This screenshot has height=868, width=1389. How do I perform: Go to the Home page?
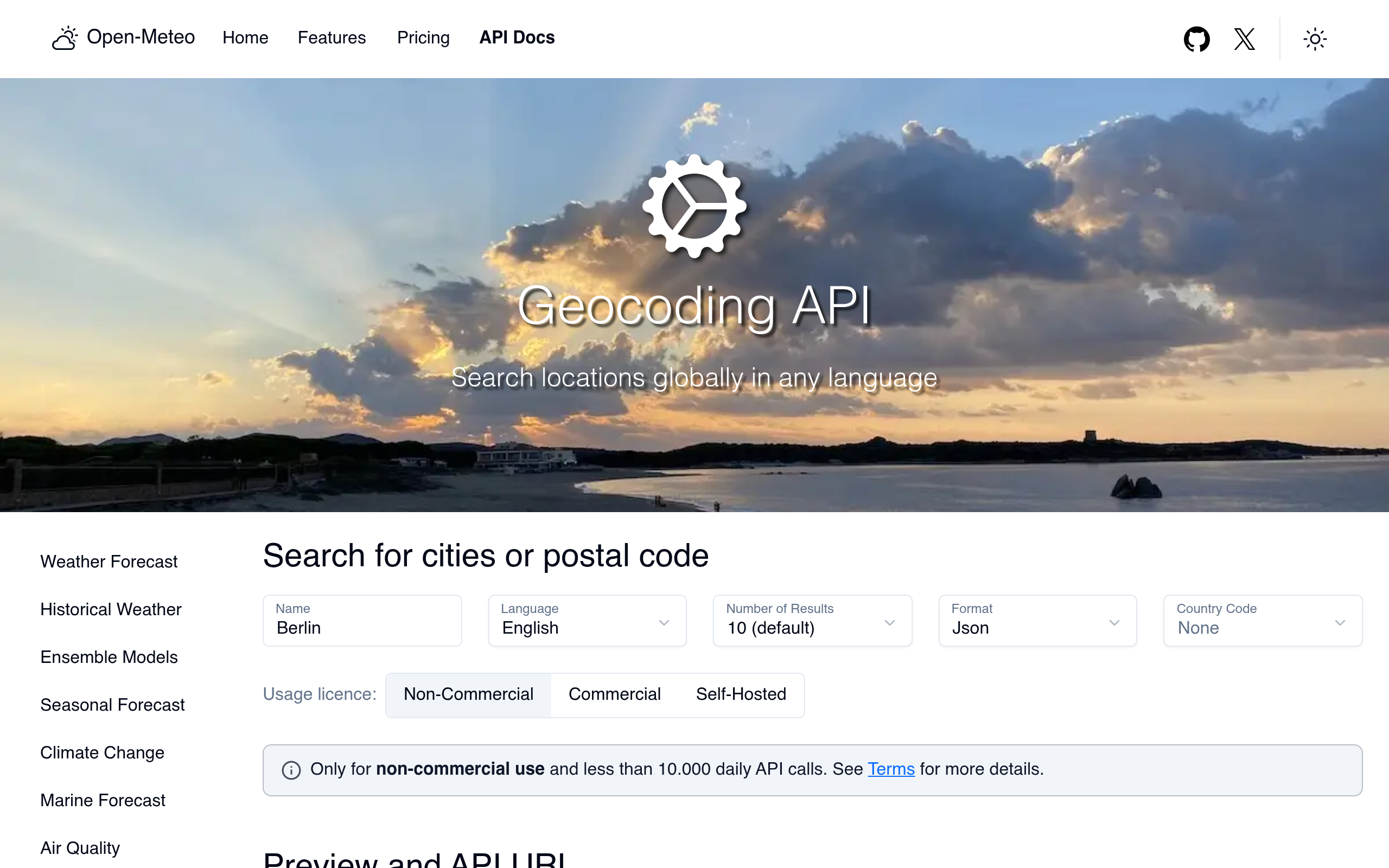(x=245, y=38)
